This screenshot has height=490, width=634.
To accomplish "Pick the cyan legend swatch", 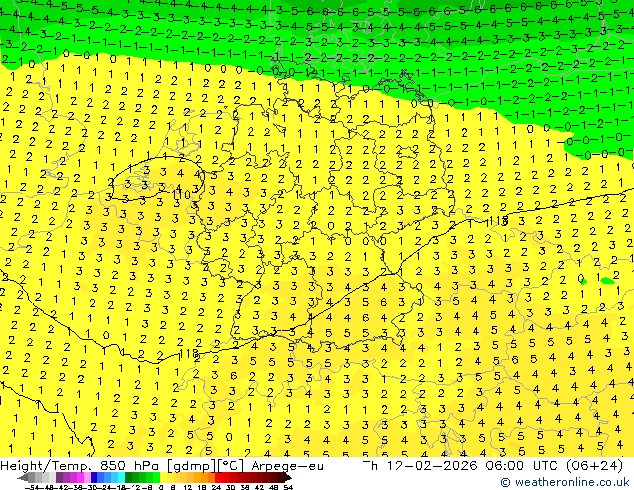I will (x=121, y=478).
